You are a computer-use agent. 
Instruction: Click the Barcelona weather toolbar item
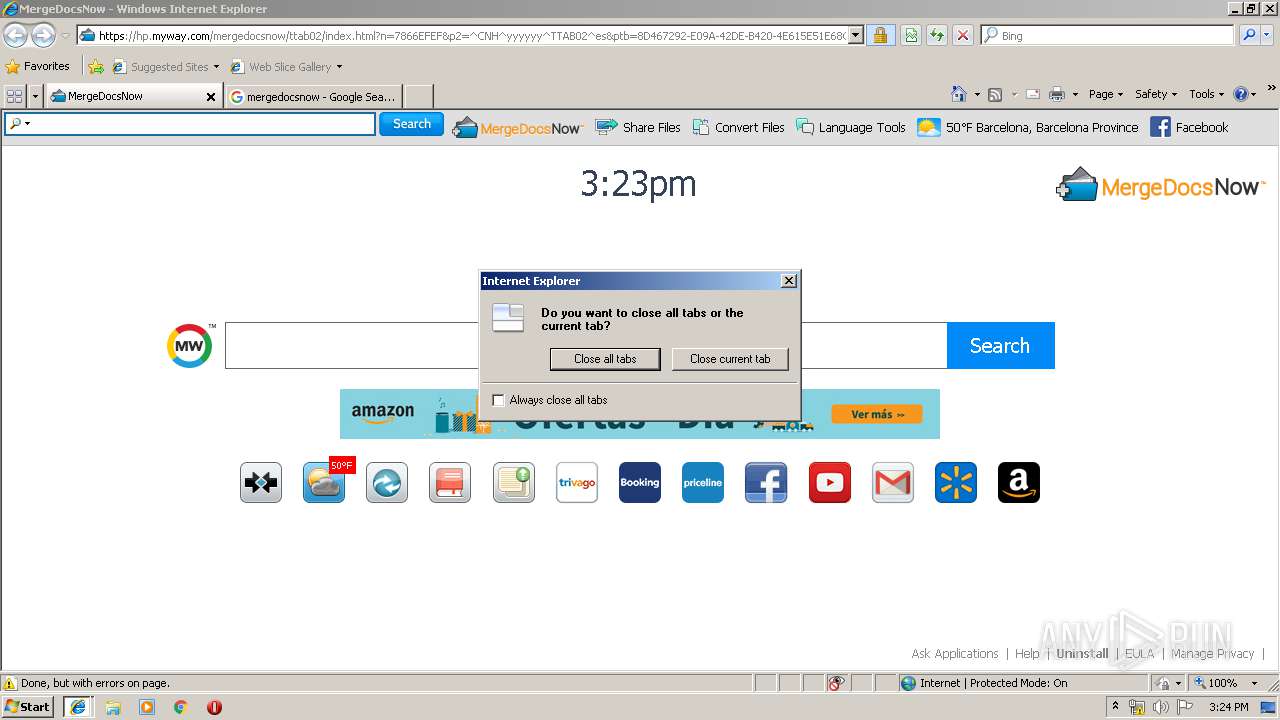[1028, 127]
